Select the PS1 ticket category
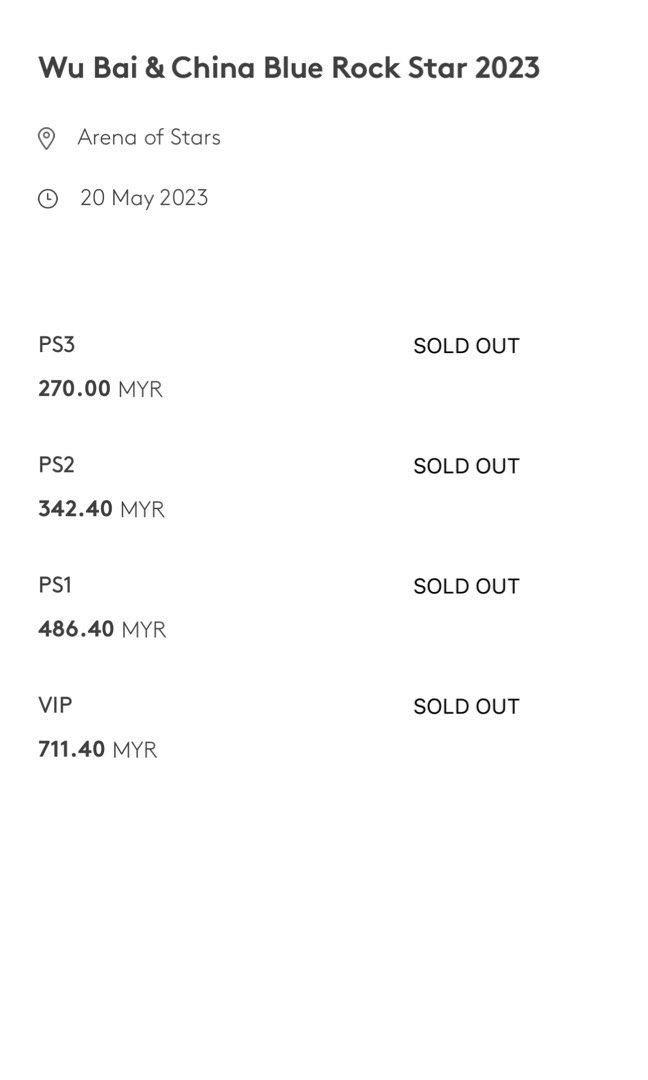The height and width of the screenshot is (1080, 648). [x=55, y=585]
